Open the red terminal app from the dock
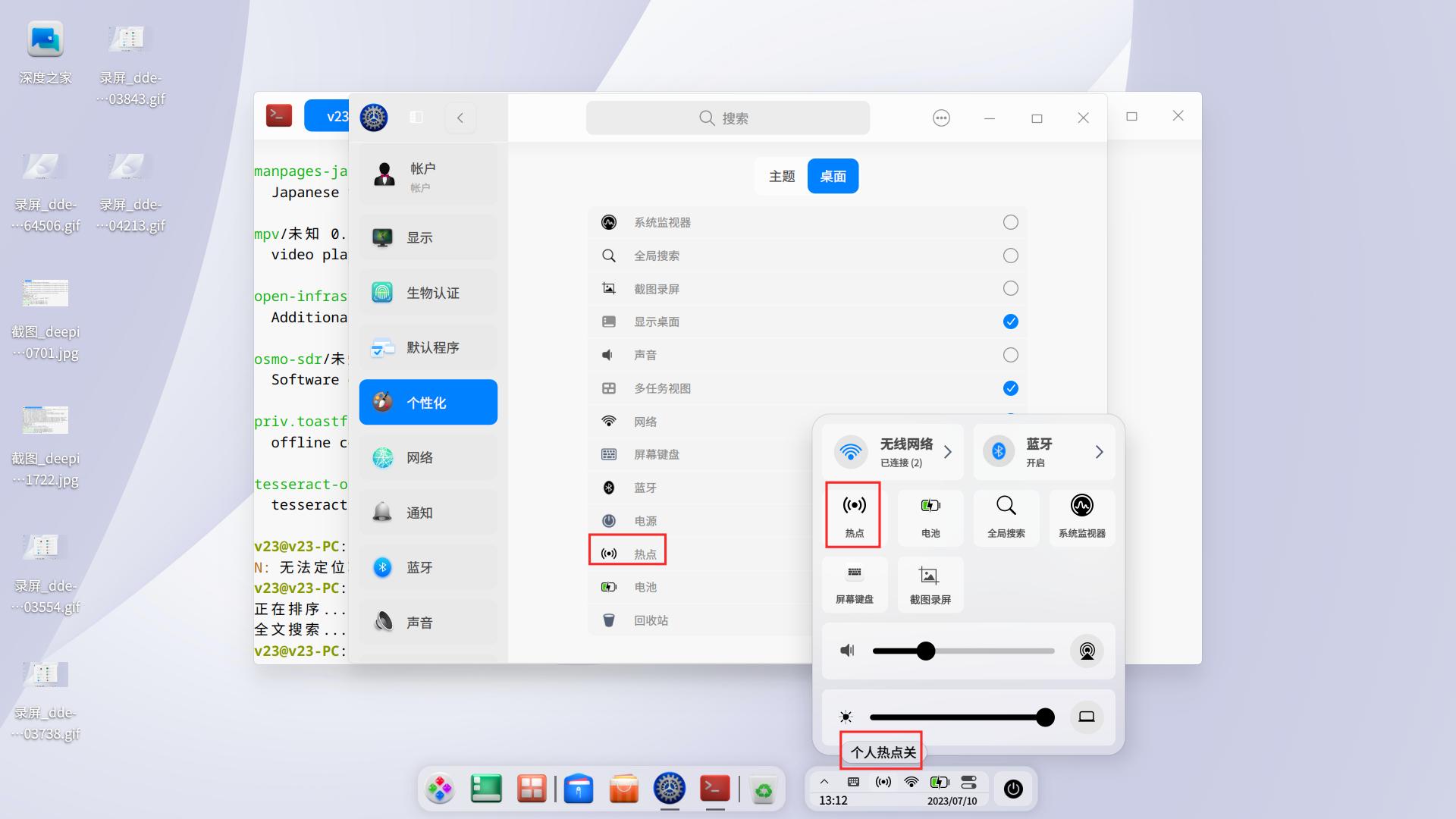 click(714, 789)
